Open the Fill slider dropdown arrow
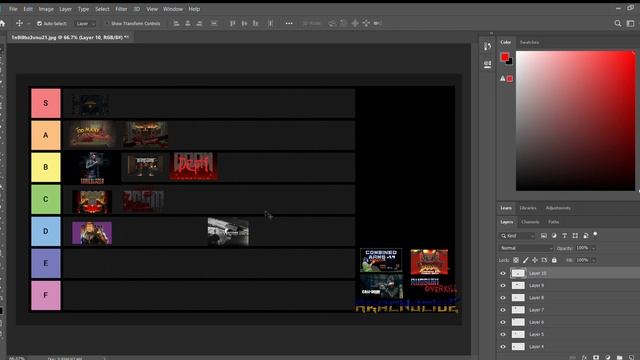The image size is (640, 360). coord(593,260)
